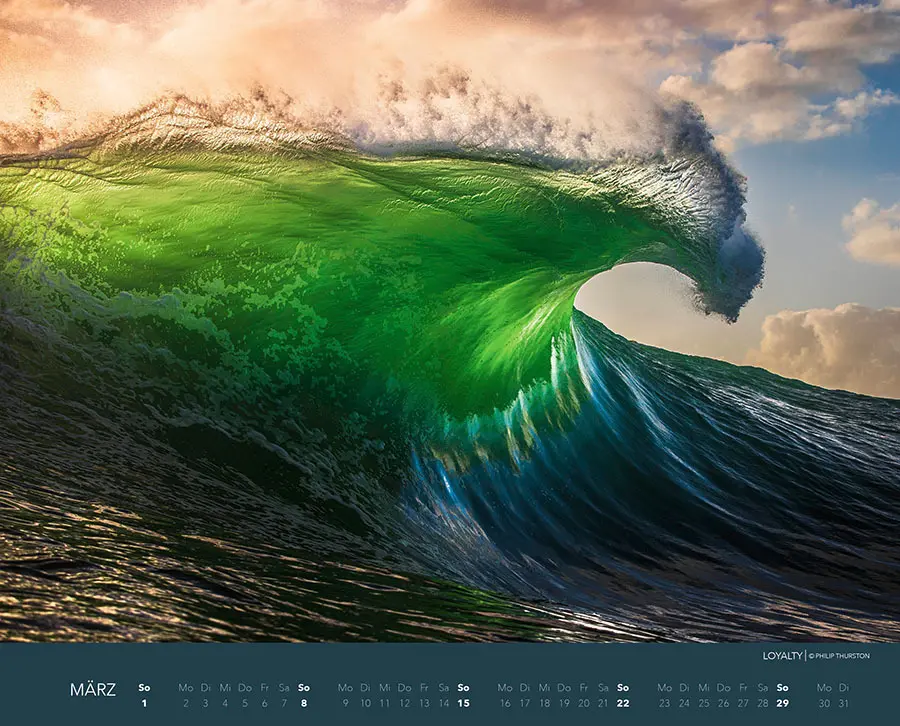900x726 pixels.
Task: Select date 28 in the calendar
Action: [762, 703]
